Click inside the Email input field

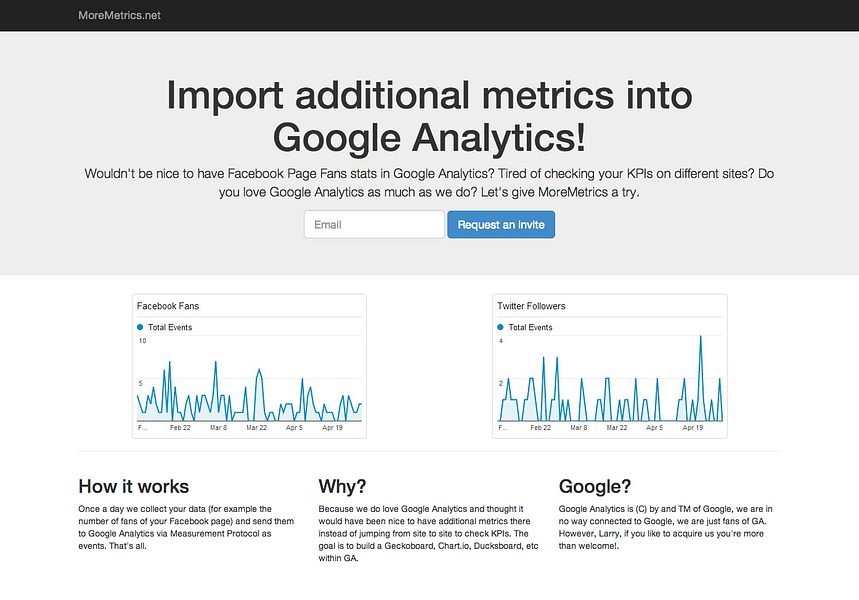373,224
